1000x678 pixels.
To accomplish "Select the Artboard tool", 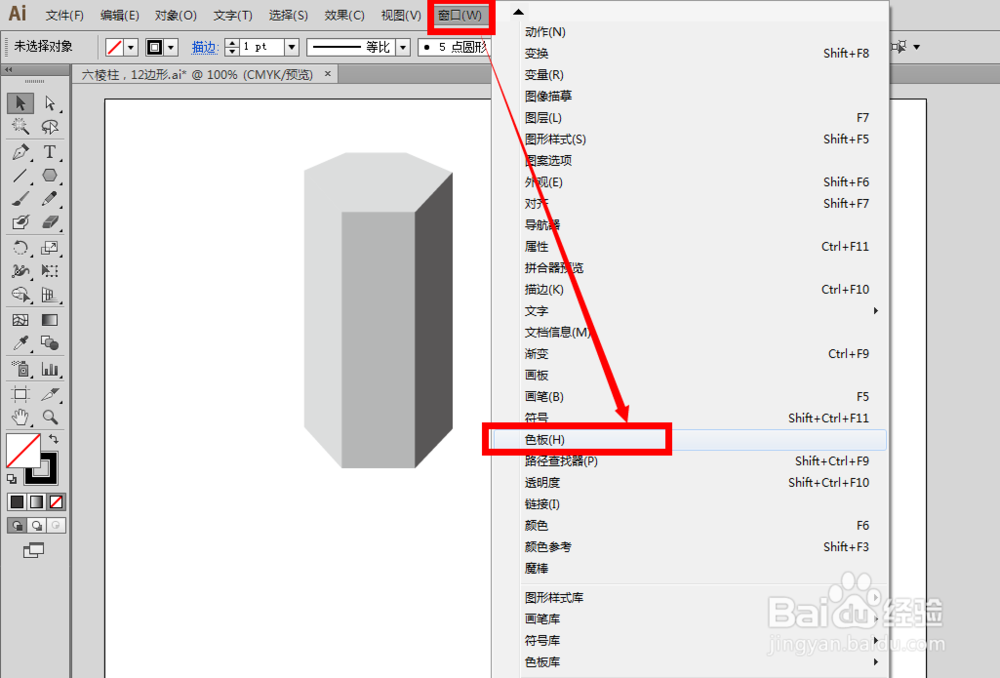I will pyautogui.click(x=20, y=394).
